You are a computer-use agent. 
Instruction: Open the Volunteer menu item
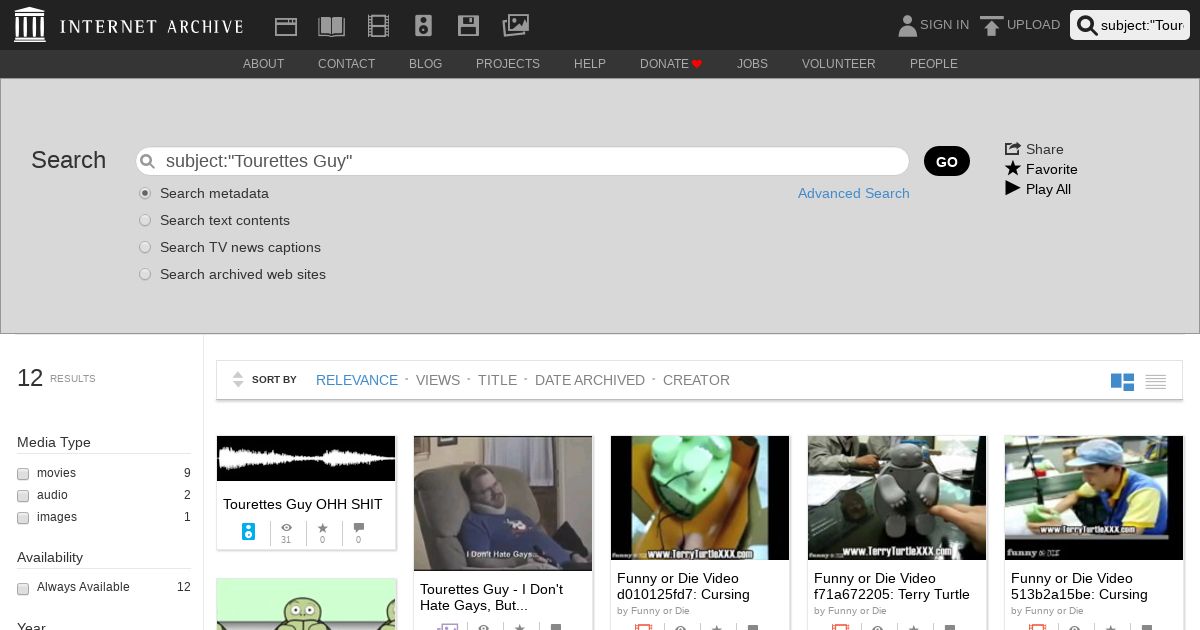click(838, 63)
